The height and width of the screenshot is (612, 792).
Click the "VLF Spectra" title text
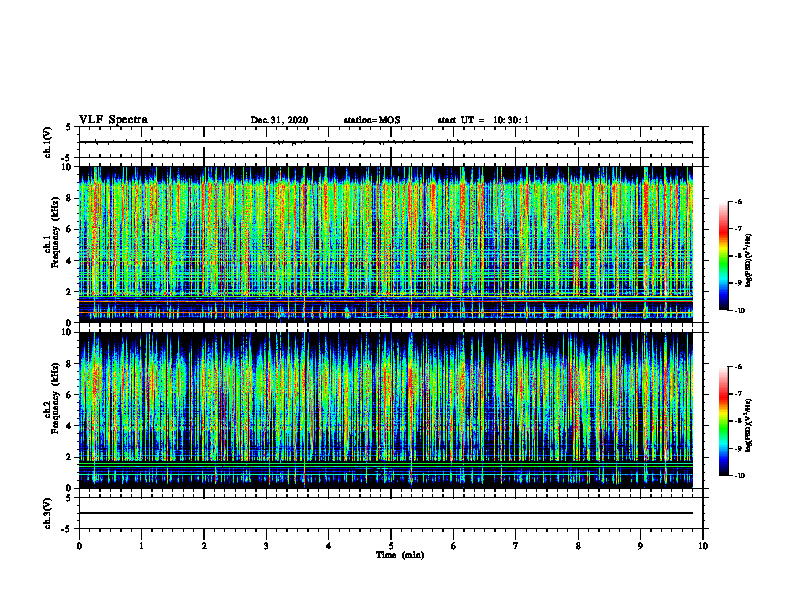click(x=113, y=120)
